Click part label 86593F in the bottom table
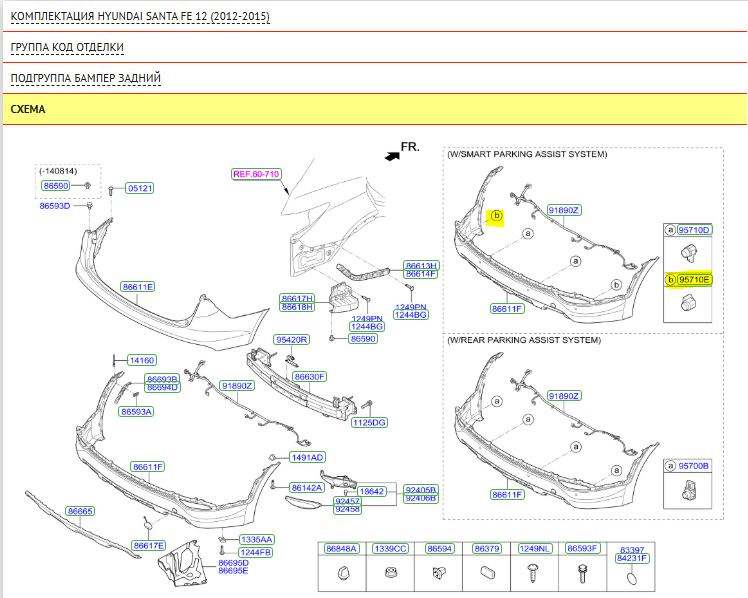748x598 pixels. click(582, 549)
